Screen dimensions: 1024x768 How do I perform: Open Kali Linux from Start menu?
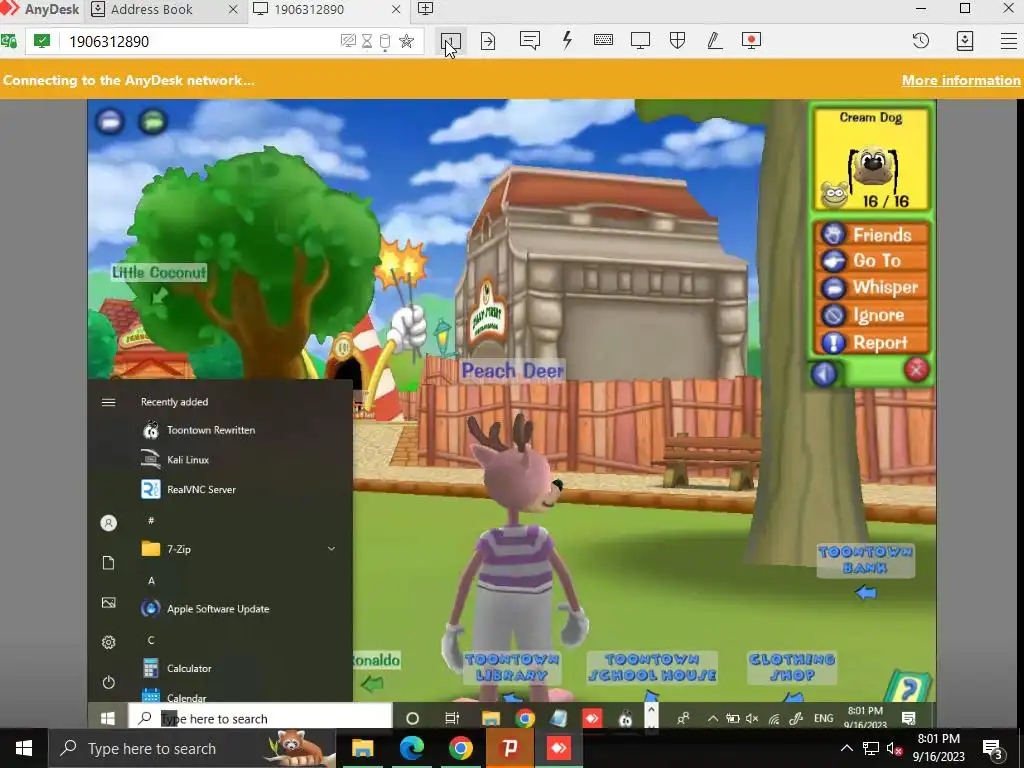pos(187,460)
